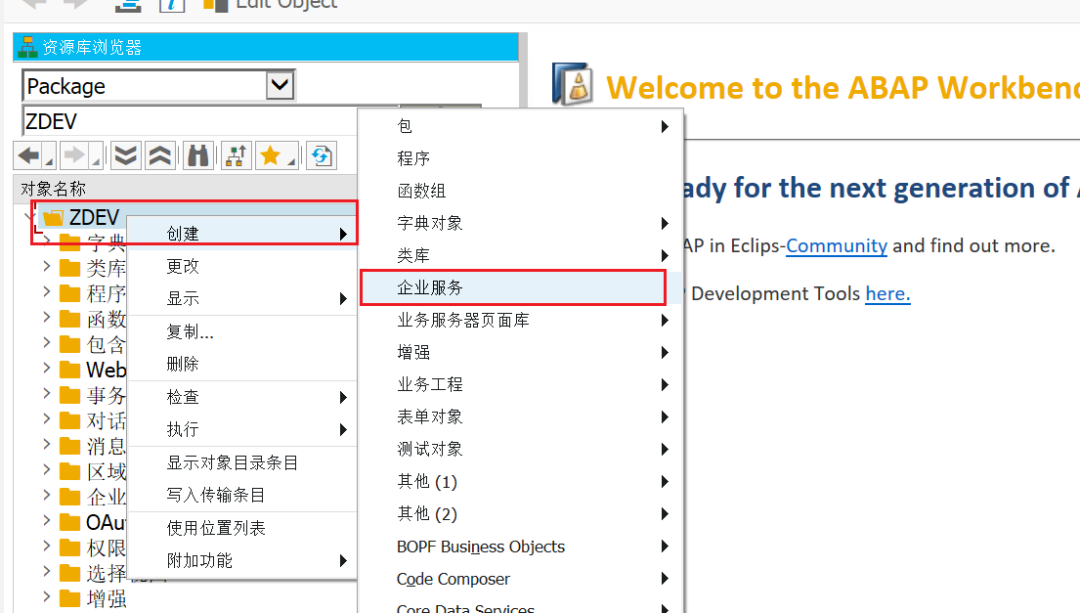Choose 复制... in the context menu
Screen dimensions: 1080x613
pos(242,331)
